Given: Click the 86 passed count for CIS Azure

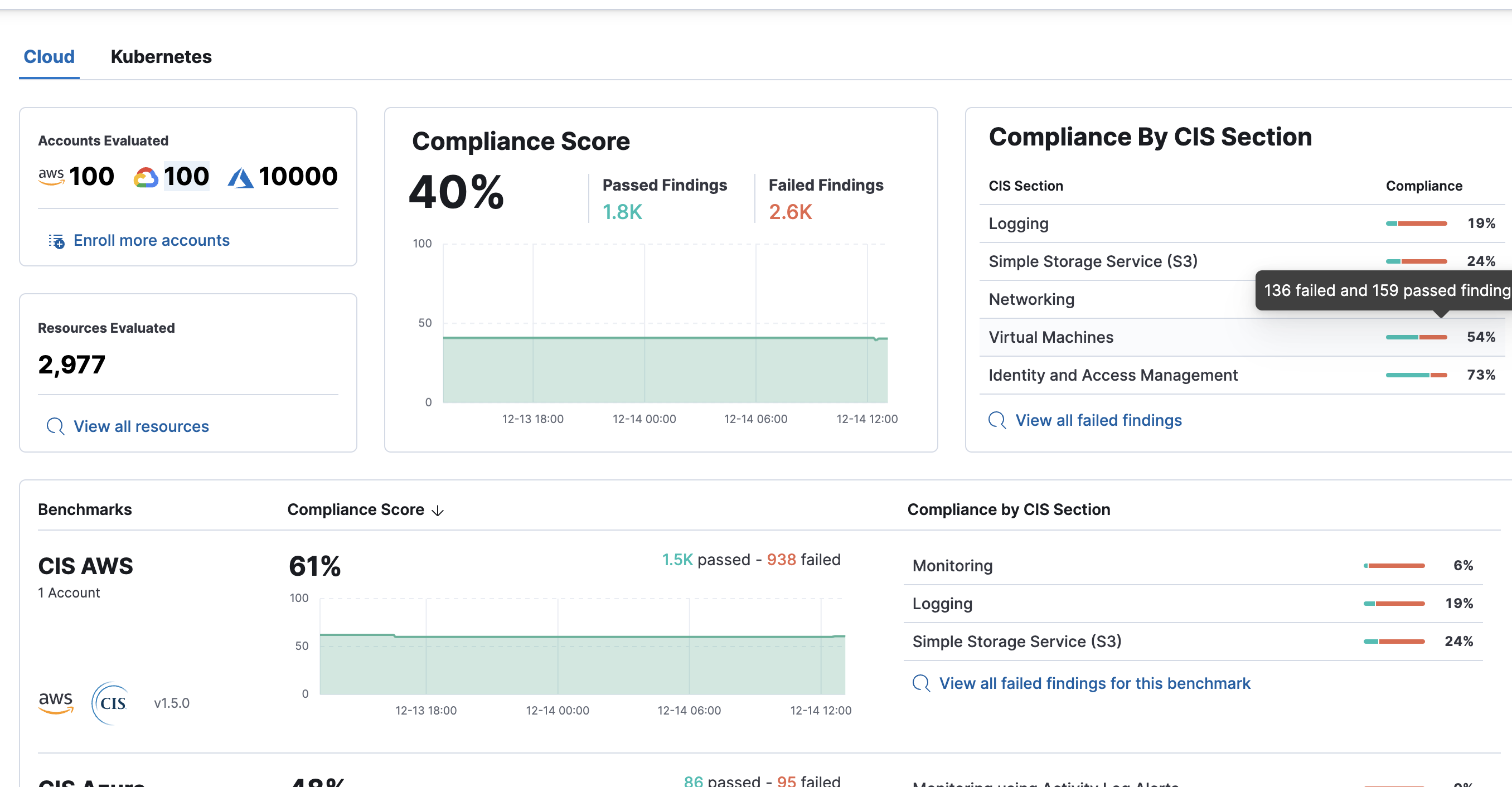Looking at the screenshot, I should (x=693, y=781).
